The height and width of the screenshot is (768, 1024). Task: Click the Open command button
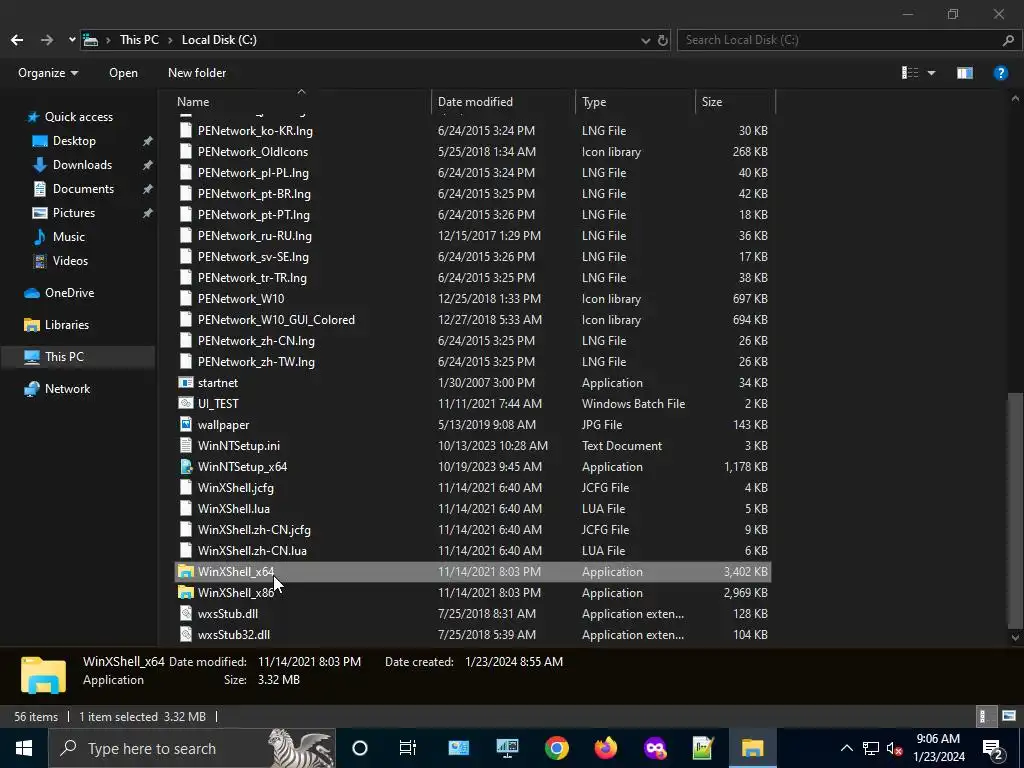(123, 72)
